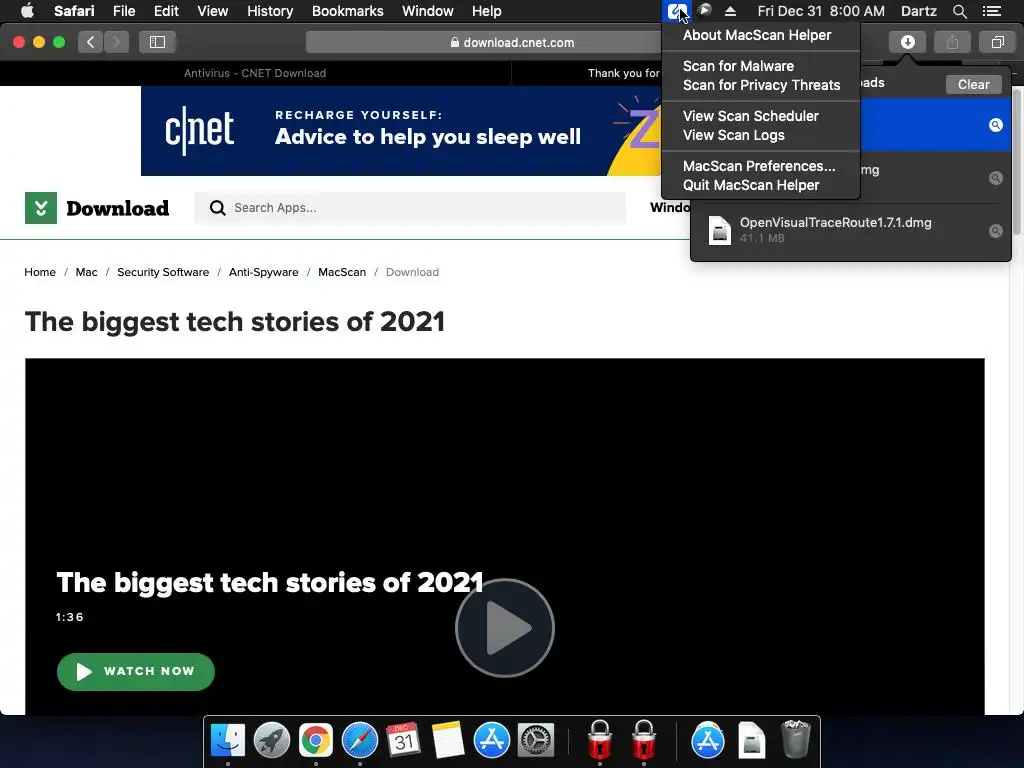Screen dimensions: 1024x768
Task: Play the biggest tech stories video
Action: (x=505, y=628)
